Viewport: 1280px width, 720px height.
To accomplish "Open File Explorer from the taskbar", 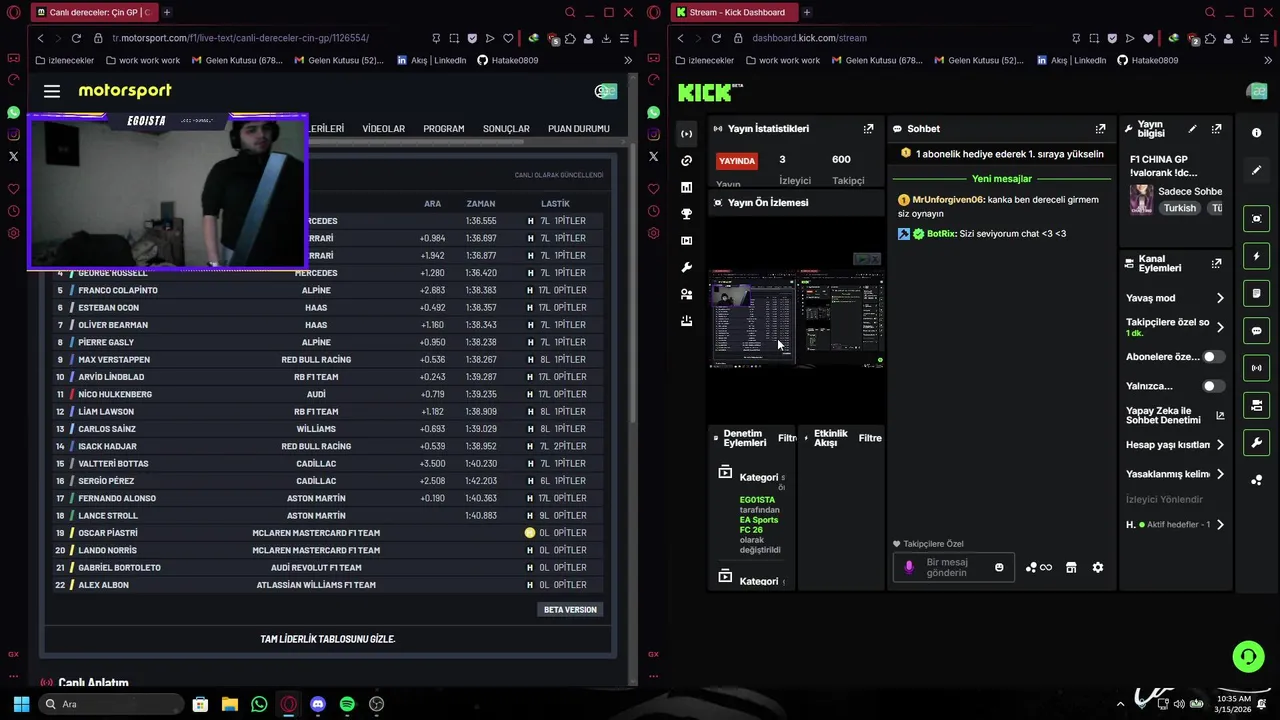I will 229,704.
